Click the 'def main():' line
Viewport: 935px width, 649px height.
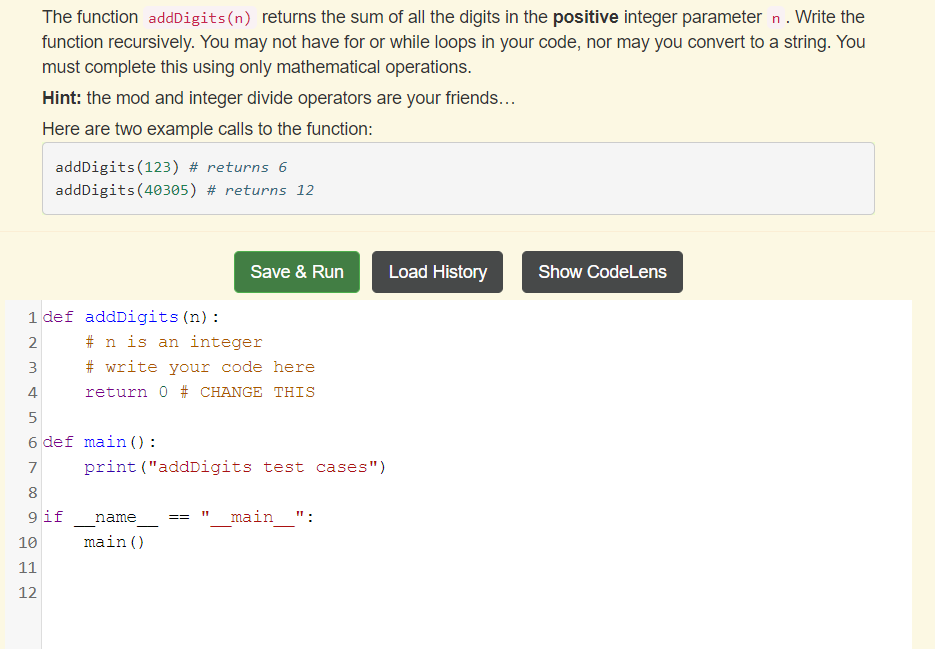[x=100, y=442]
